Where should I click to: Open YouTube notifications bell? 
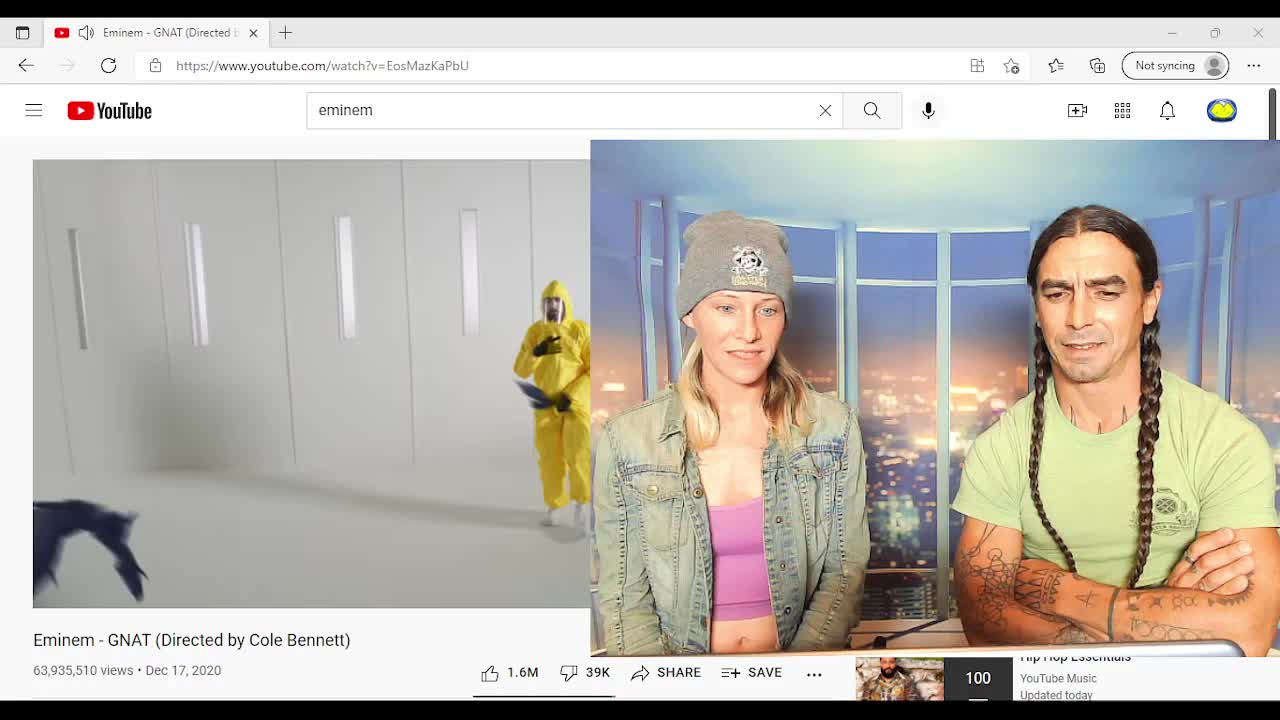click(x=1167, y=111)
